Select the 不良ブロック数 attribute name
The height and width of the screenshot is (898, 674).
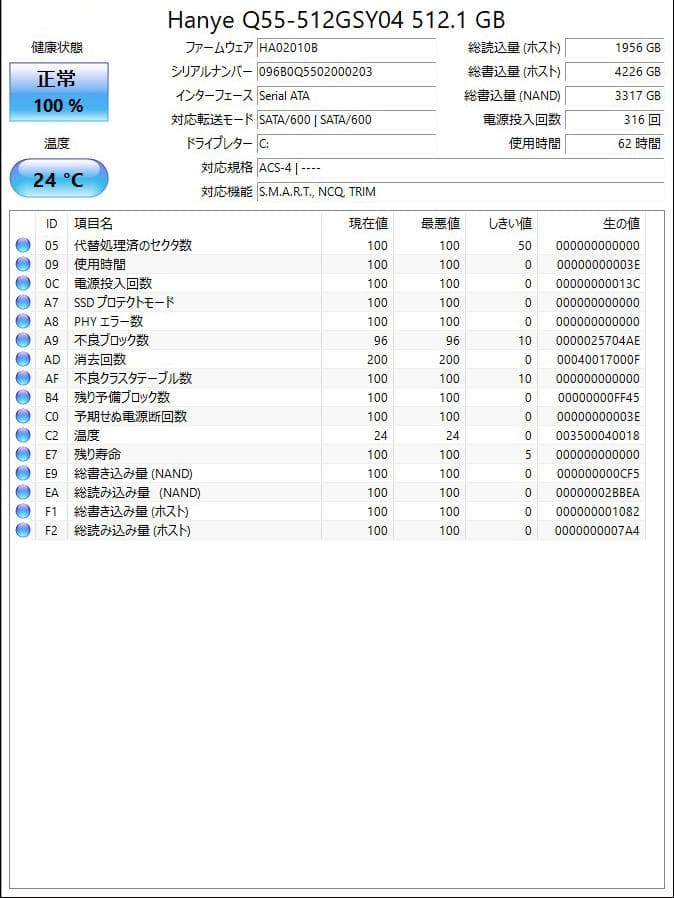coord(111,340)
